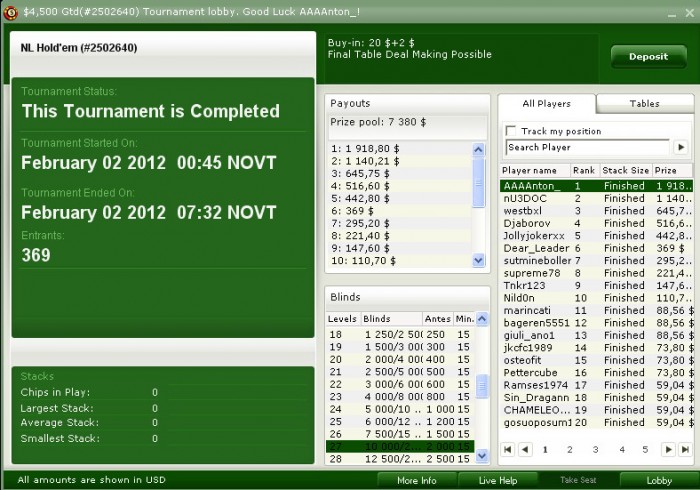Viewport: 700px width, 490px height.
Task: Select player bageren5551 in list
Action: click(x=596, y=323)
